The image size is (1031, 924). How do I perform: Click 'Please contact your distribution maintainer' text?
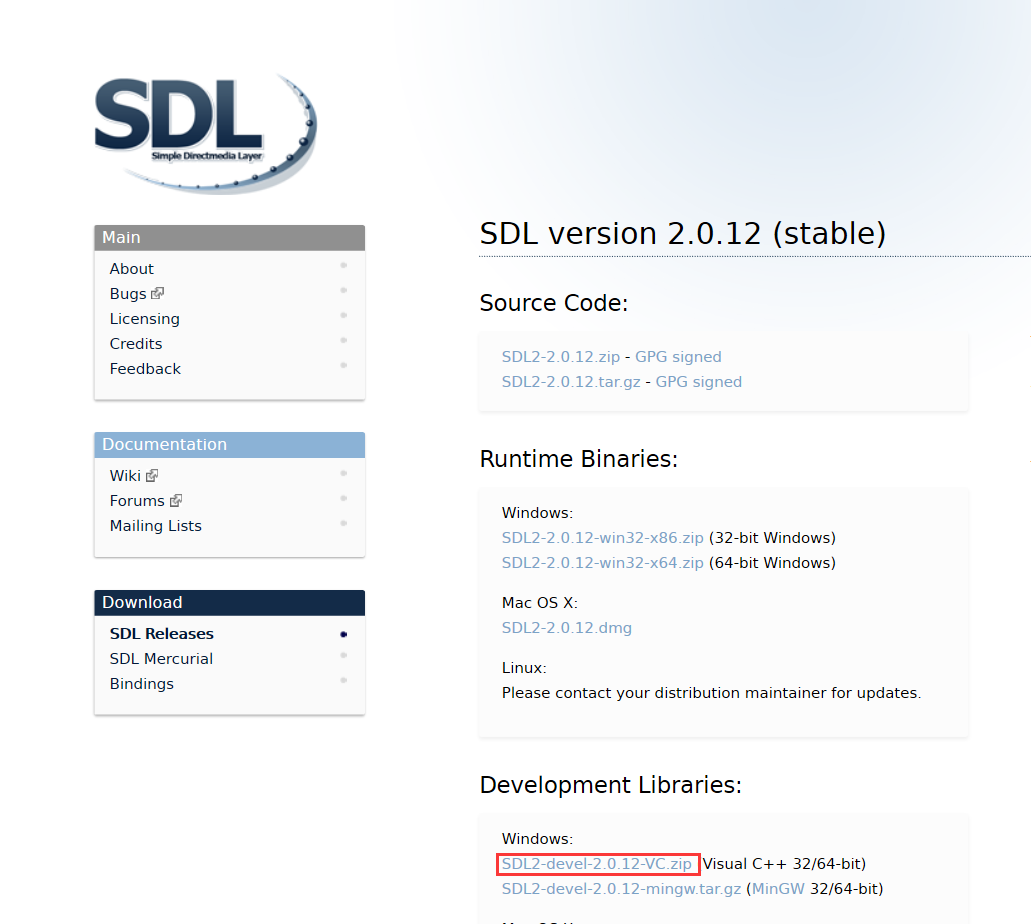click(711, 693)
